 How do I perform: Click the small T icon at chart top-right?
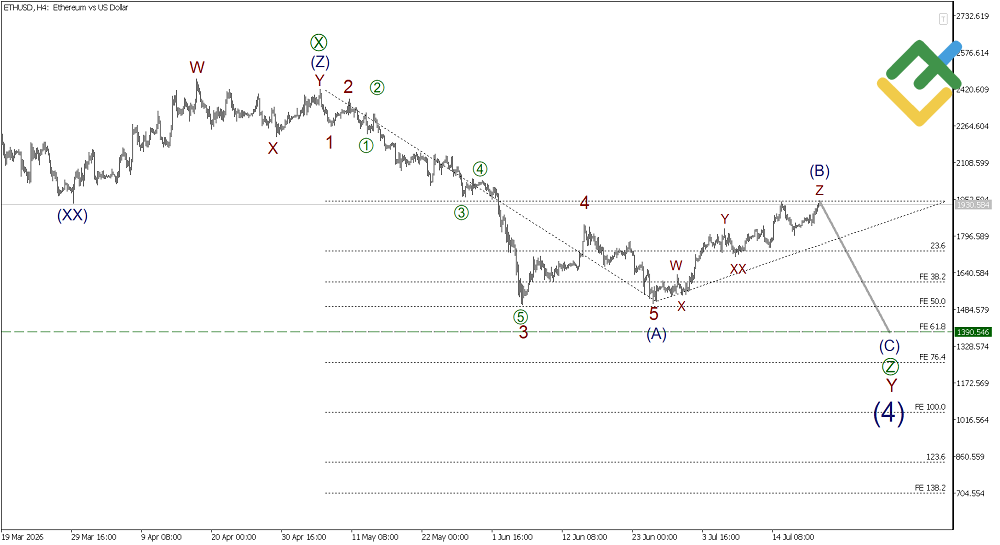pyautogui.click(x=943, y=20)
